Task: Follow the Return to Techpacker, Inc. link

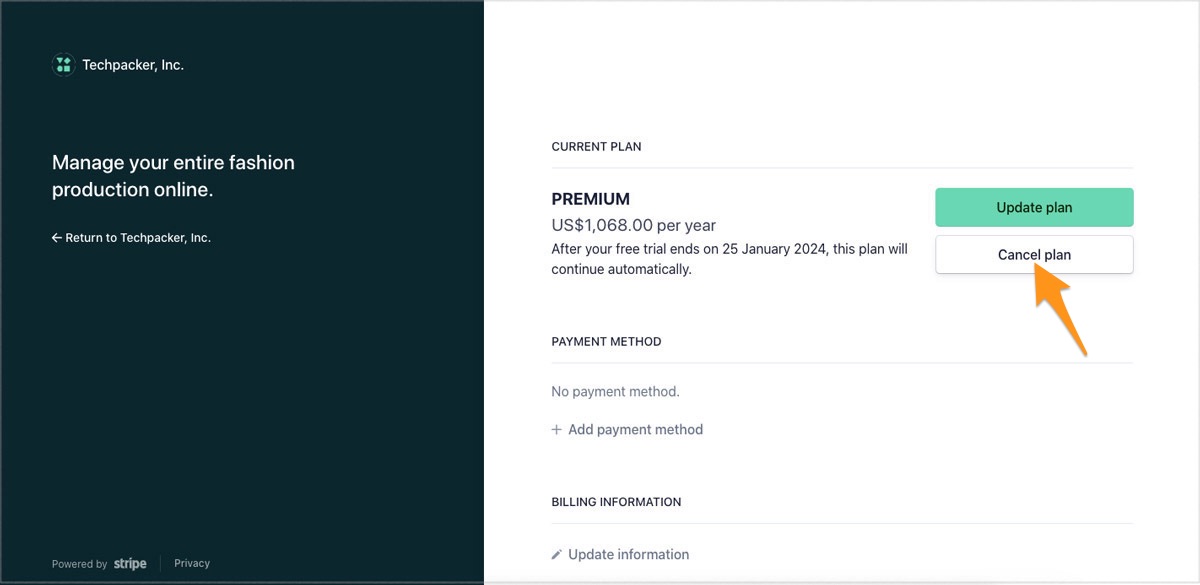Action: tap(138, 238)
